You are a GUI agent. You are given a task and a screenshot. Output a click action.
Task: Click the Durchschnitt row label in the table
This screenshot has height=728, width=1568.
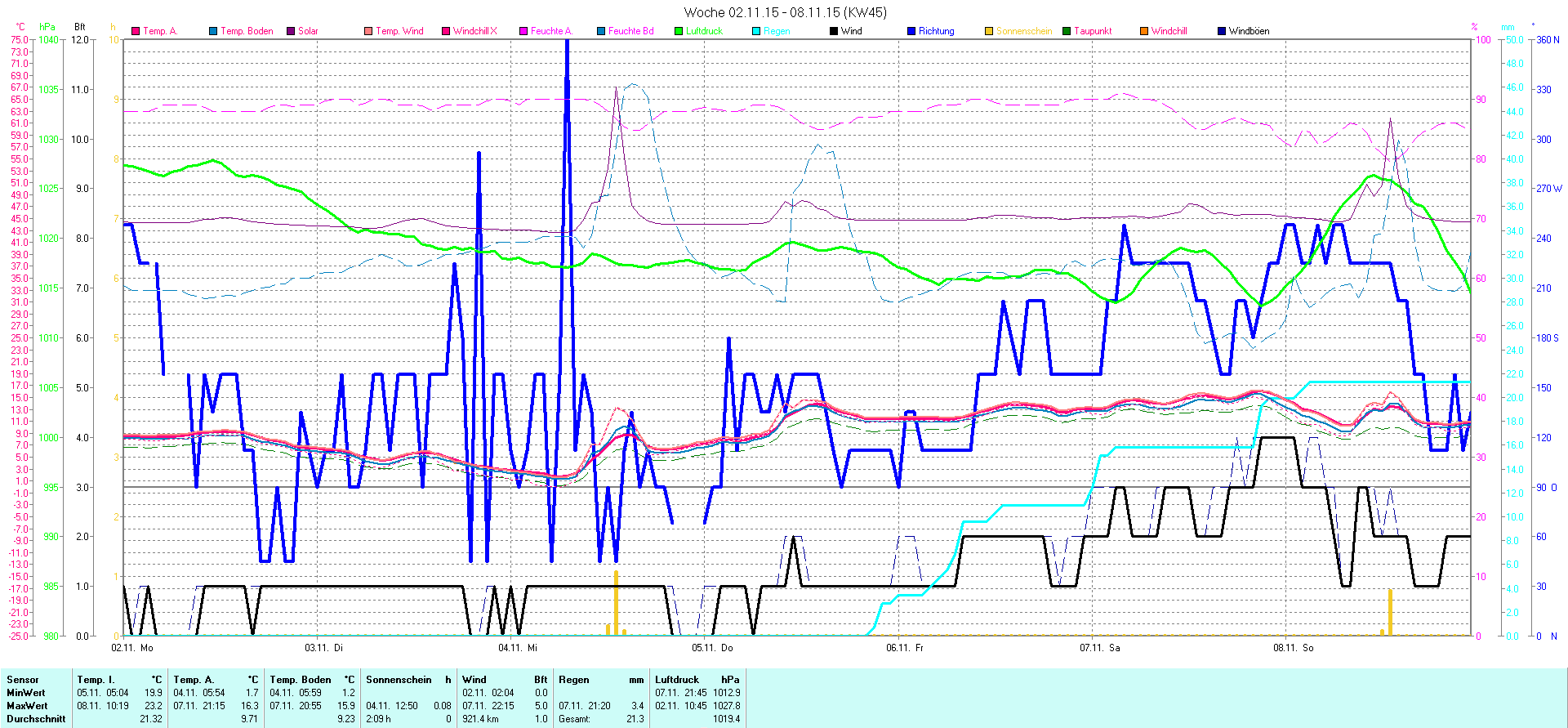pyautogui.click(x=36, y=719)
